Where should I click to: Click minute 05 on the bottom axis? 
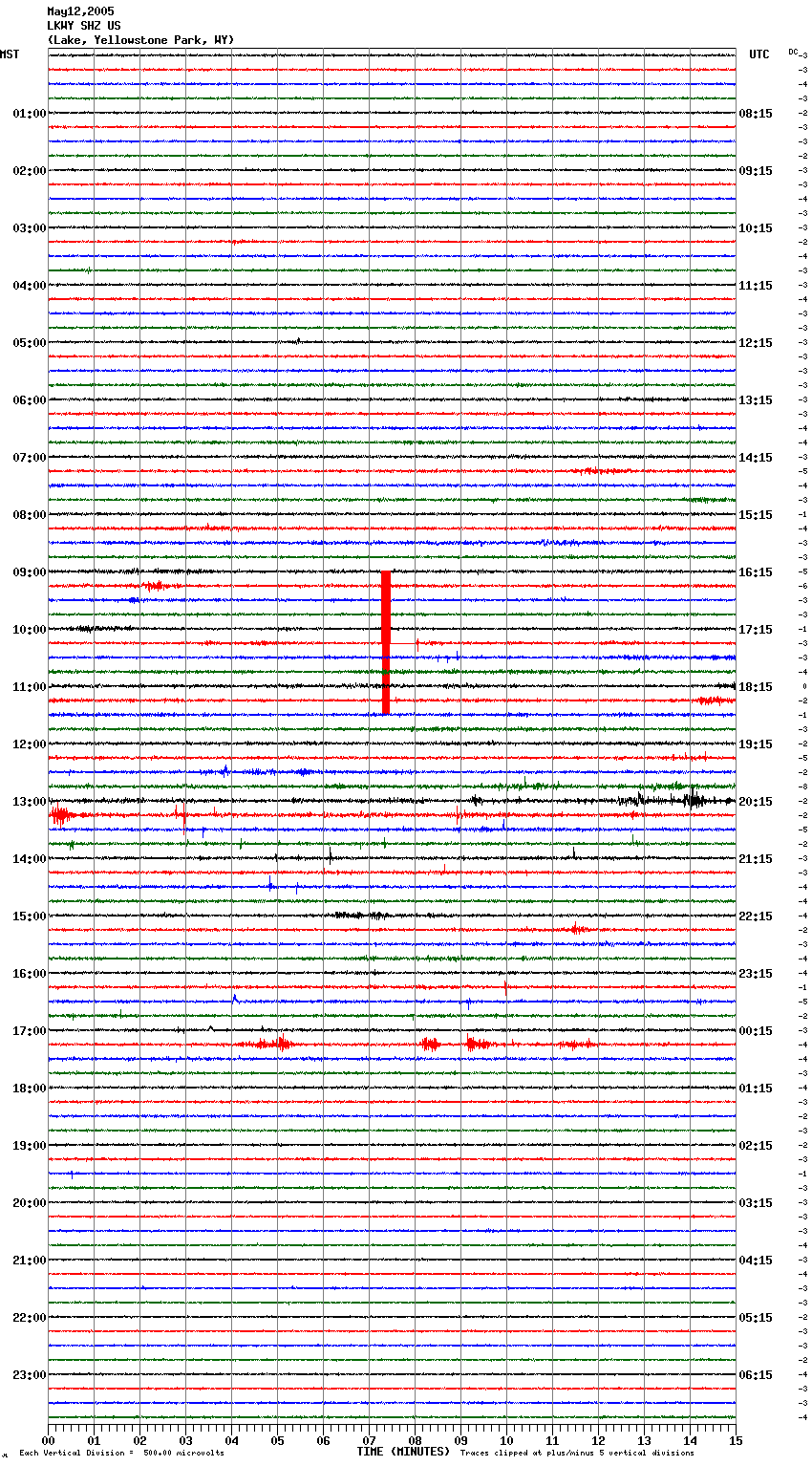click(277, 1440)
